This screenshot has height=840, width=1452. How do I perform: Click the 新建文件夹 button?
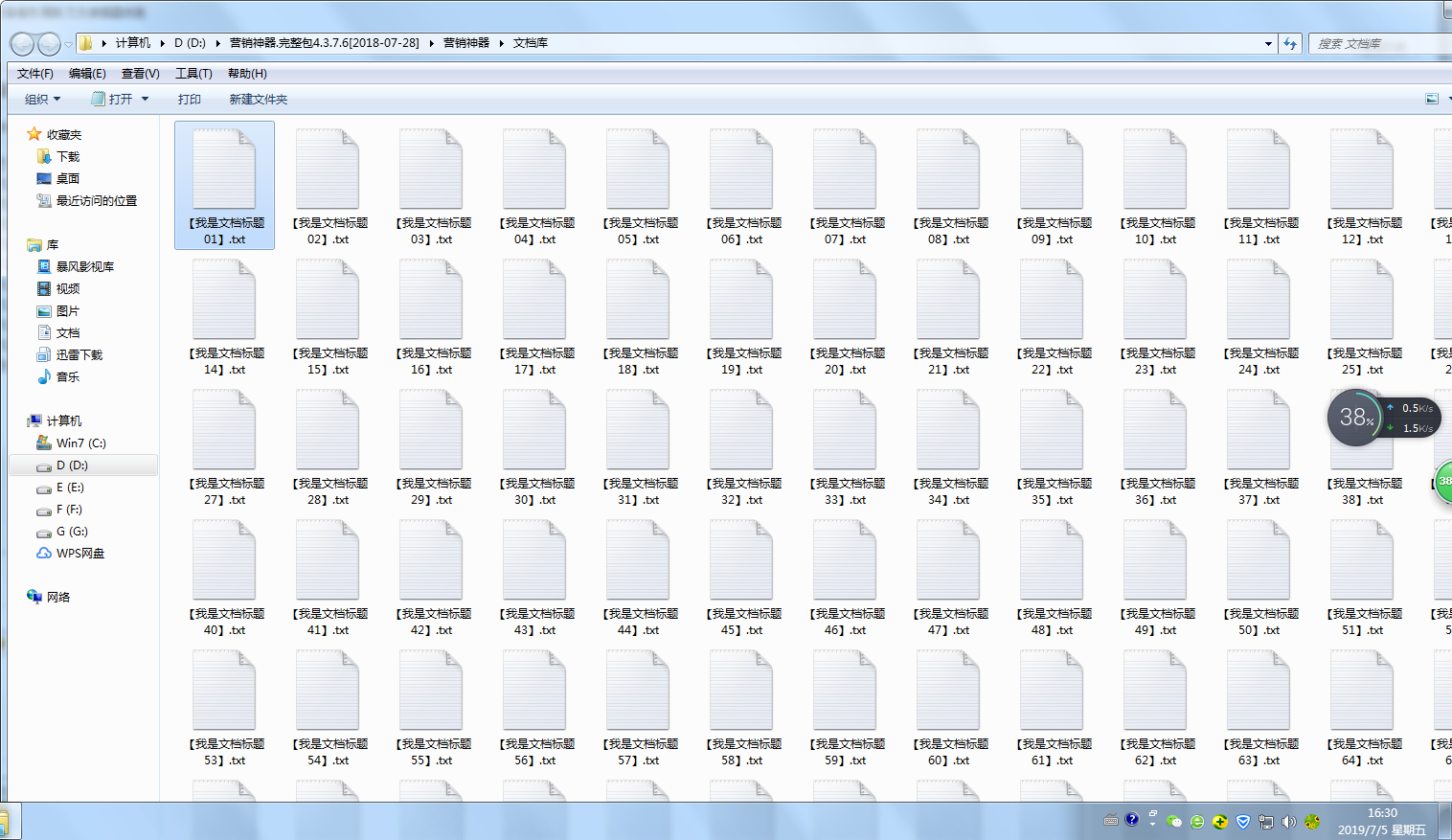pos(258,100)
